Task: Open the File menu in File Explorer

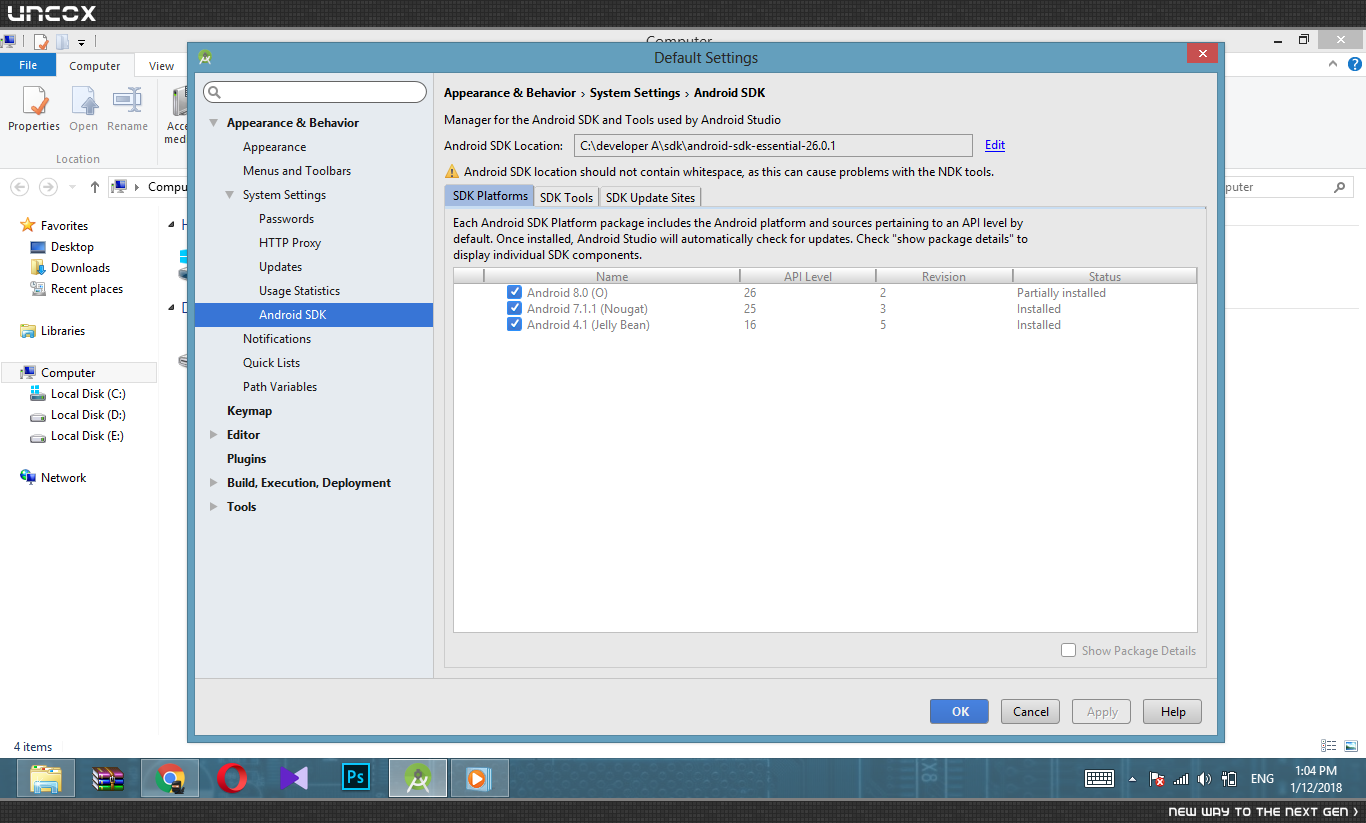Action: click(x=28, y=65)
